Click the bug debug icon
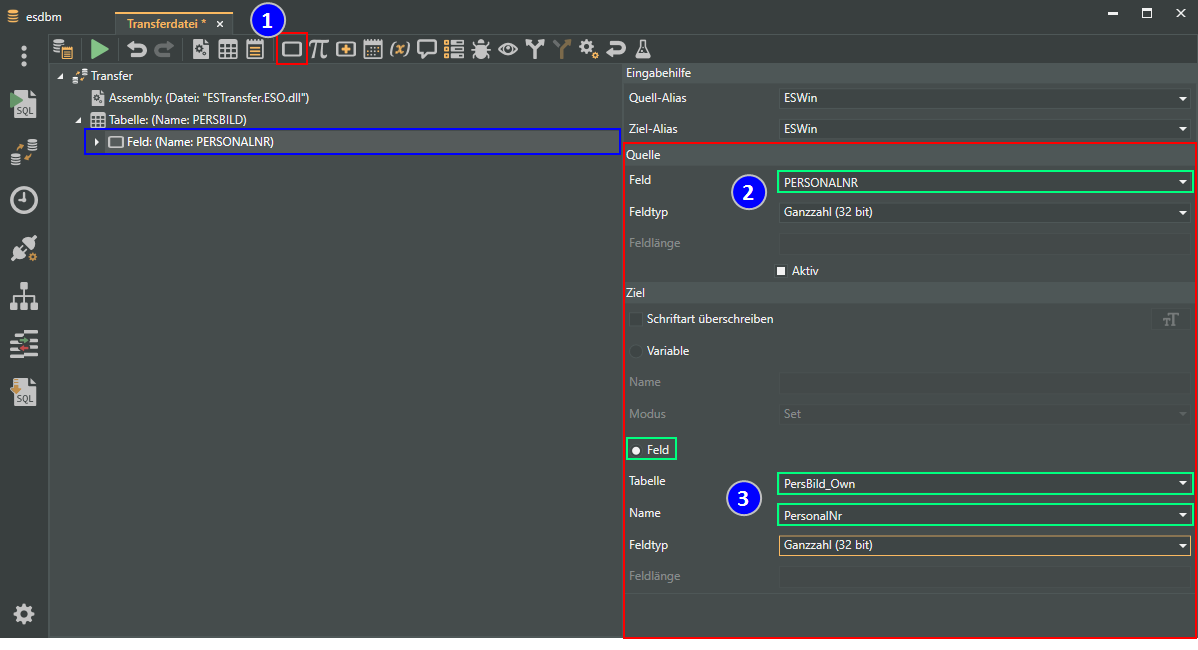Image resolution: width=1198 pixels, height=650 pixels. pyautogui.click(x=481, y=49)
